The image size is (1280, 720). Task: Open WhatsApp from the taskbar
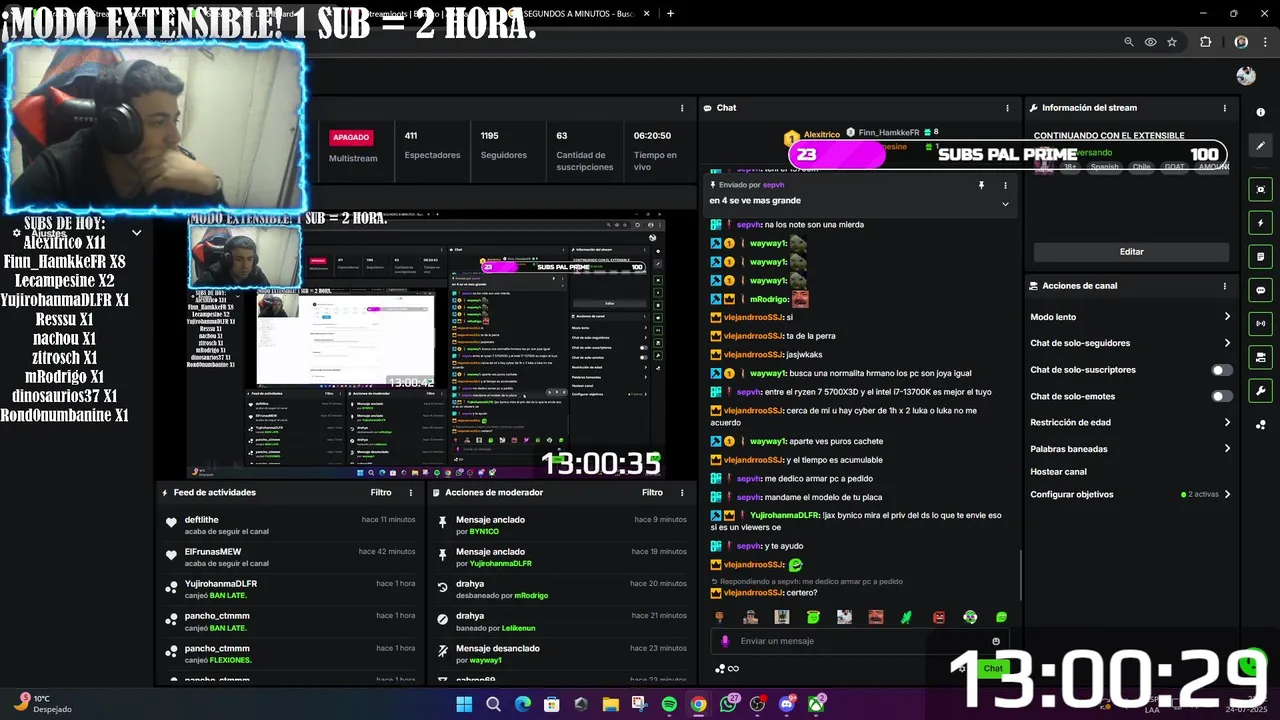[x=728, y=705]
